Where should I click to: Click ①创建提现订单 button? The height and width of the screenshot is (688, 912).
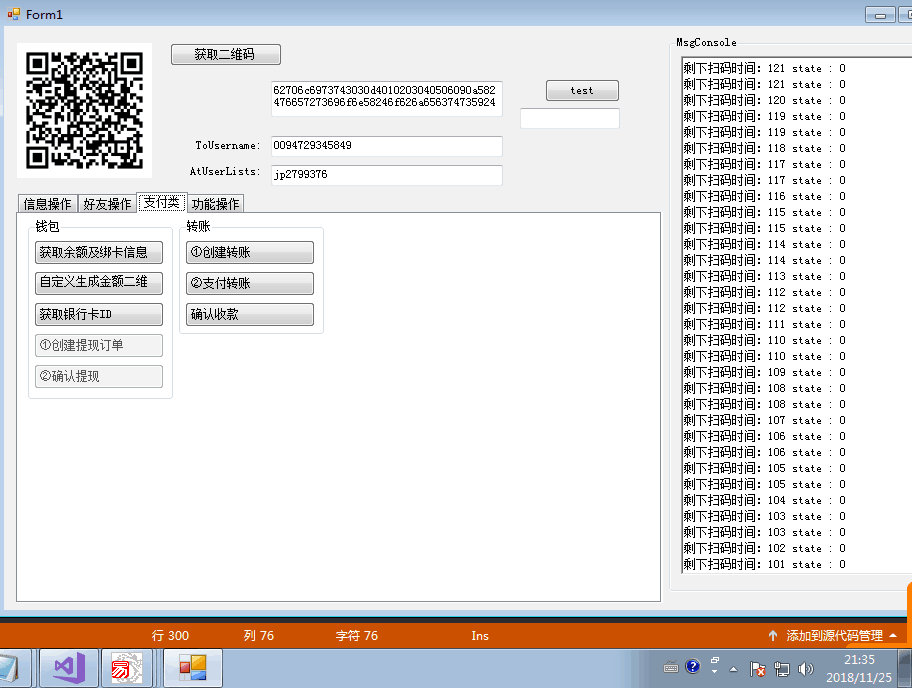(x=99, y=345)
